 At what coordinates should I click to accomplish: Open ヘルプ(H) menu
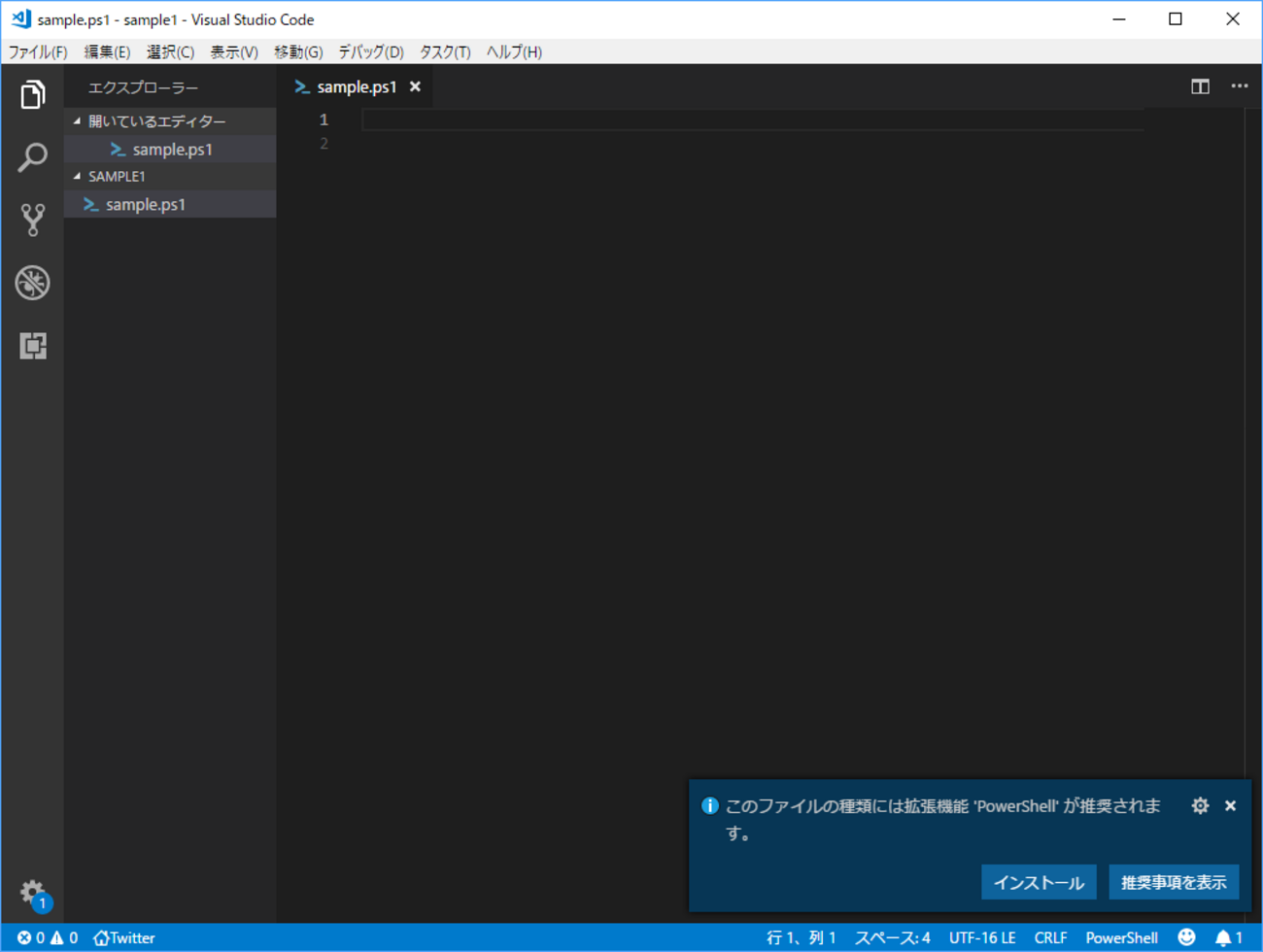514,51
